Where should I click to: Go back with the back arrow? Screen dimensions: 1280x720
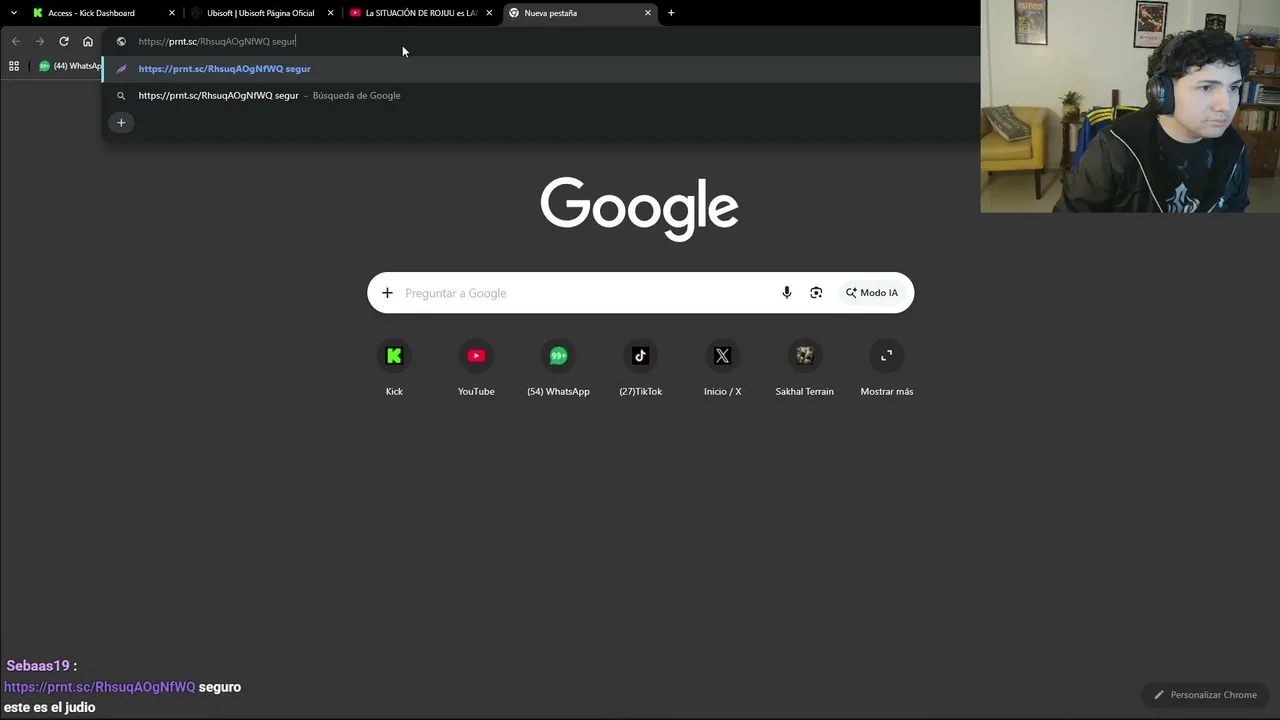[15, 41]
